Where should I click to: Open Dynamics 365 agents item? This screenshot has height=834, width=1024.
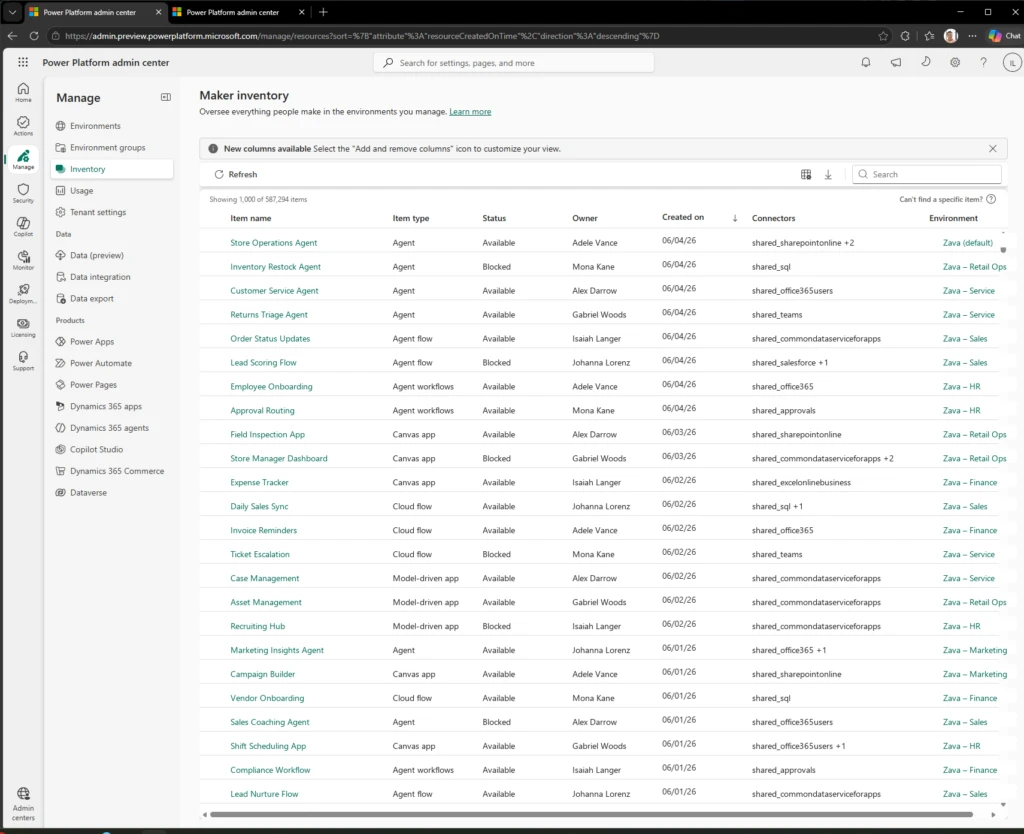(109, 428)
